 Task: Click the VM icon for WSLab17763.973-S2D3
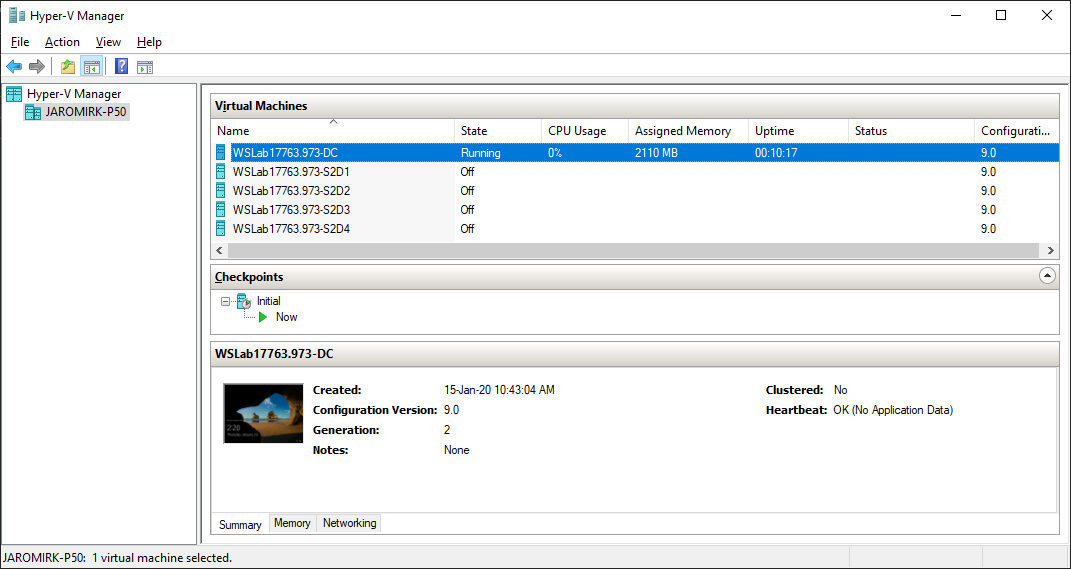[221, 210]
